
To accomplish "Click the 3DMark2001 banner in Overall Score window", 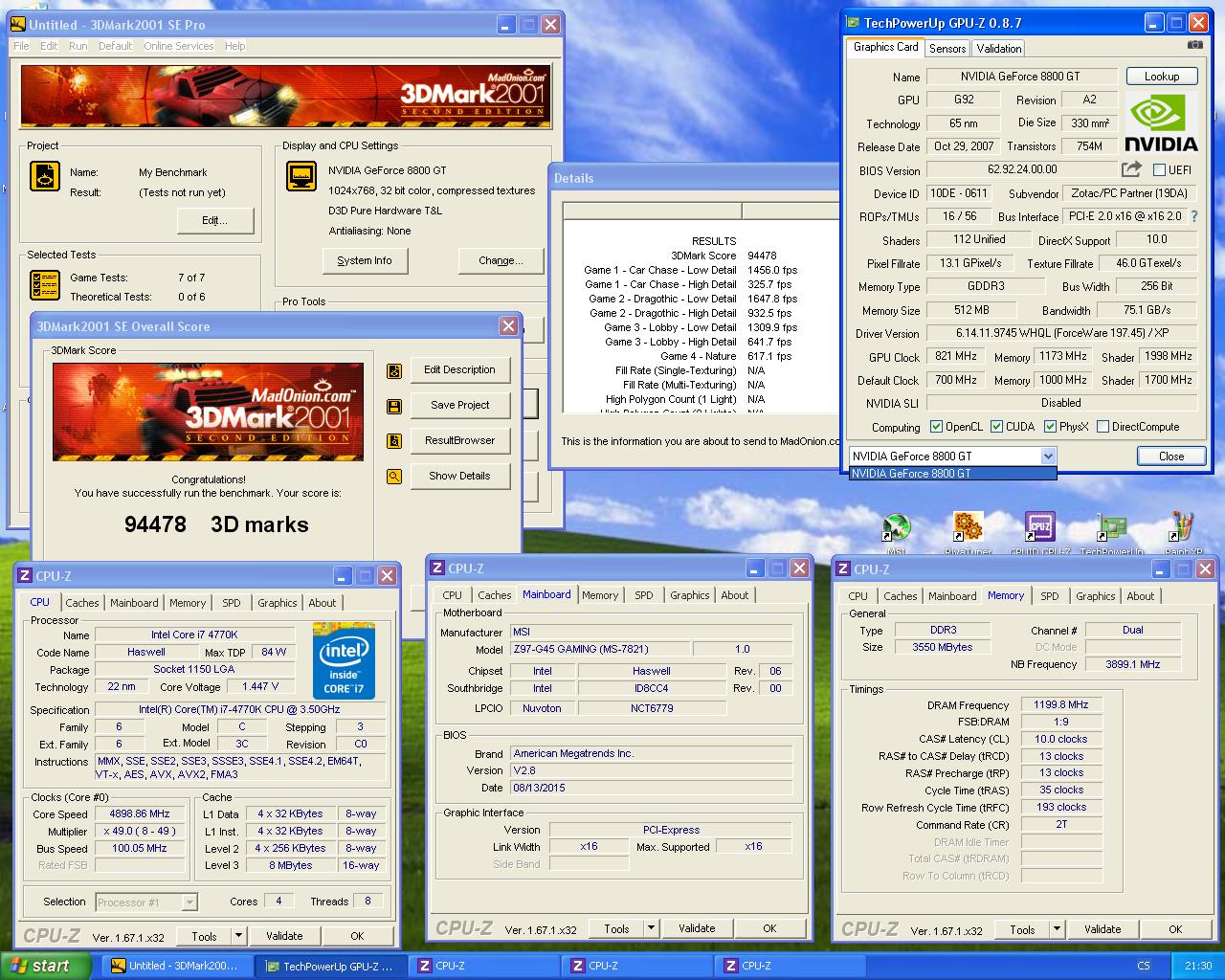I will (208, 412).
